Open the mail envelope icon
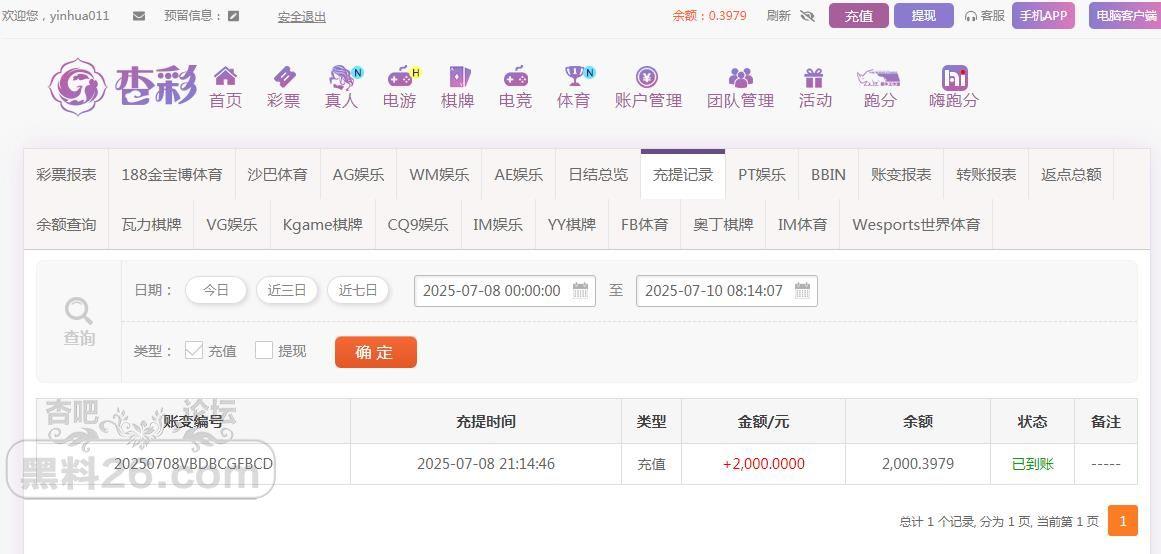Viewport: 1161px width, 554px height. pyautogui.click(x=139, y=16)
